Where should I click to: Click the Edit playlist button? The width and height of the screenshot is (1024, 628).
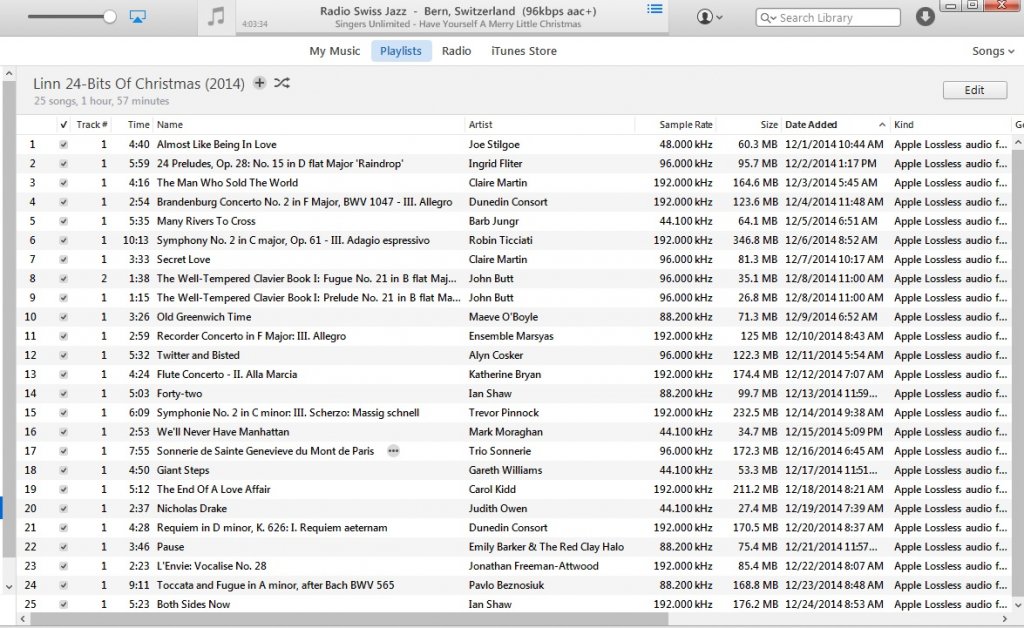[x=974, y=90]
